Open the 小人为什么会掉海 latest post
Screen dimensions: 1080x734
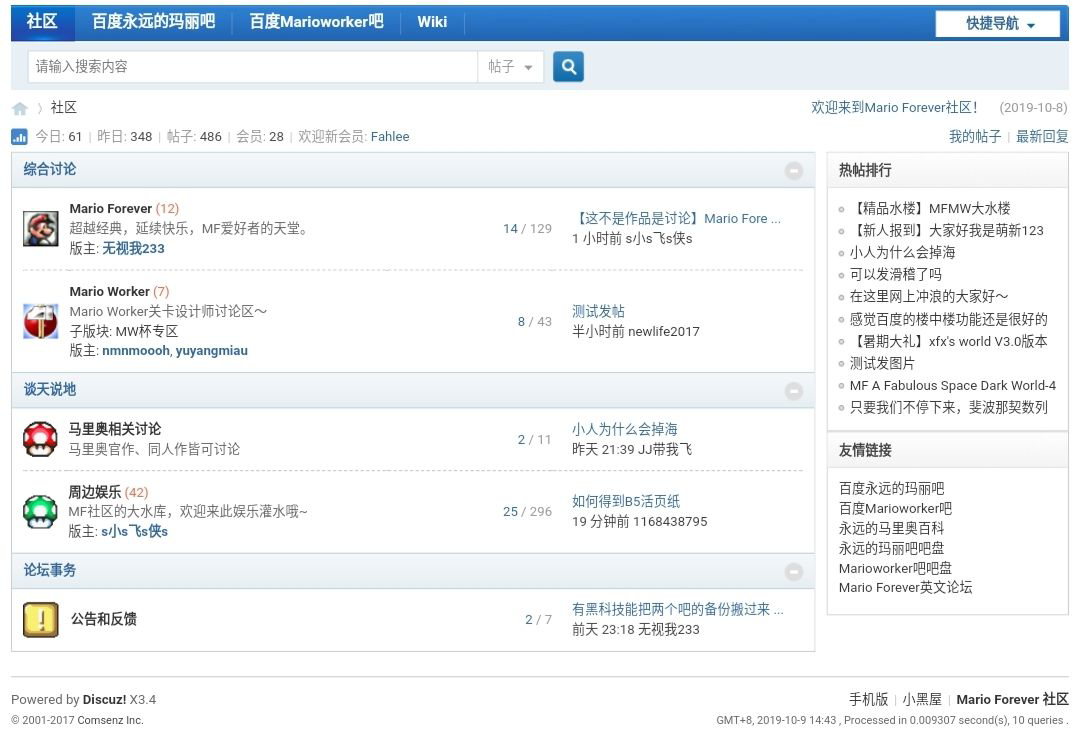[x=624, y=429]
